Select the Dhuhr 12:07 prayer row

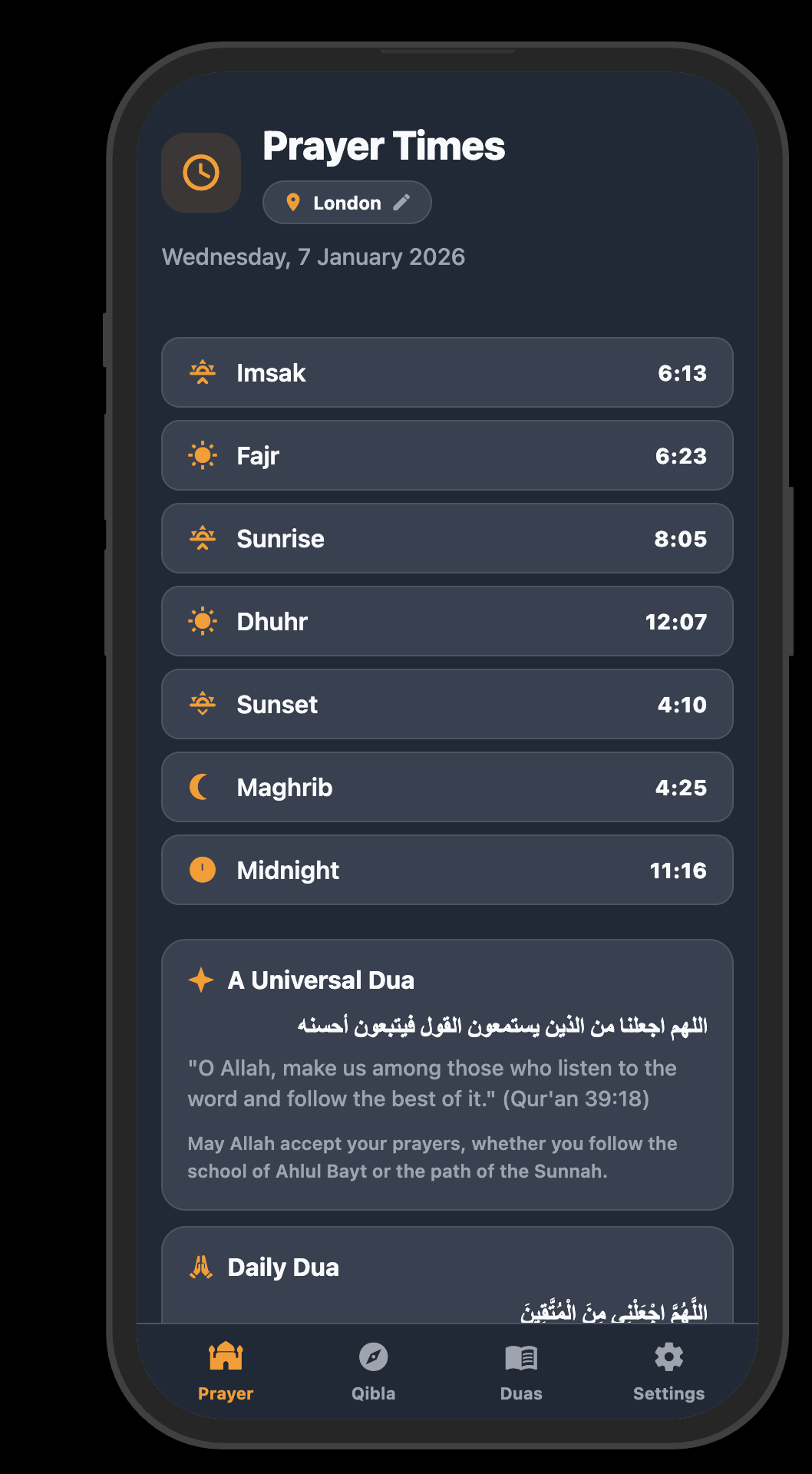point(447,621)
